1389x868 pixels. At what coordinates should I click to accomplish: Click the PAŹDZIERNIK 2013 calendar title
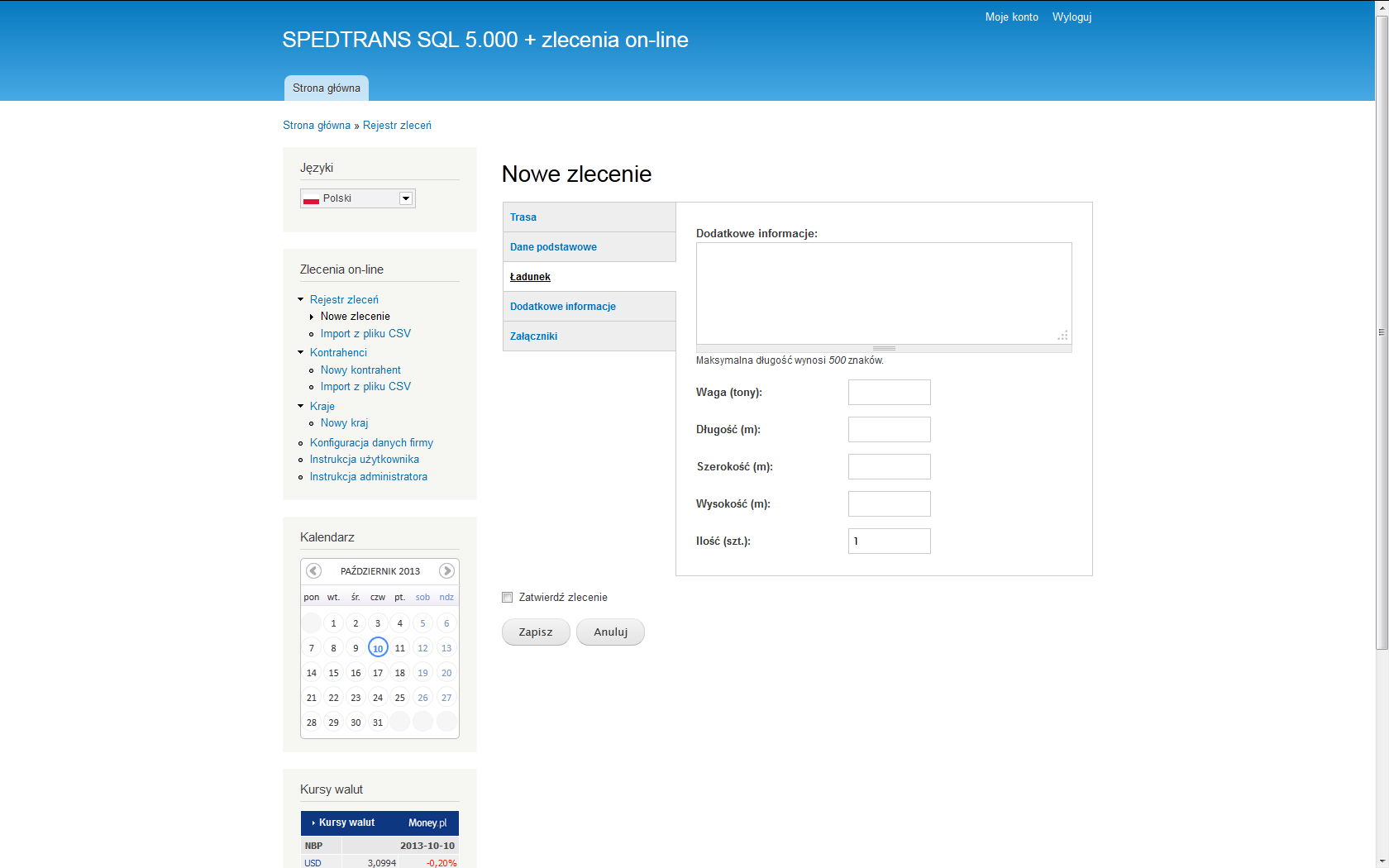[380, 571]
